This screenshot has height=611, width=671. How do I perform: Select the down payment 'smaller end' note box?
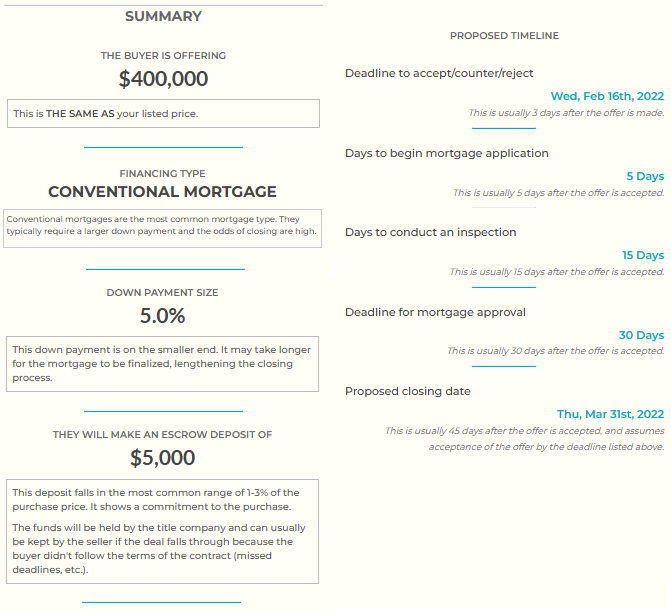pyautogui.click(x=163, y=364)
